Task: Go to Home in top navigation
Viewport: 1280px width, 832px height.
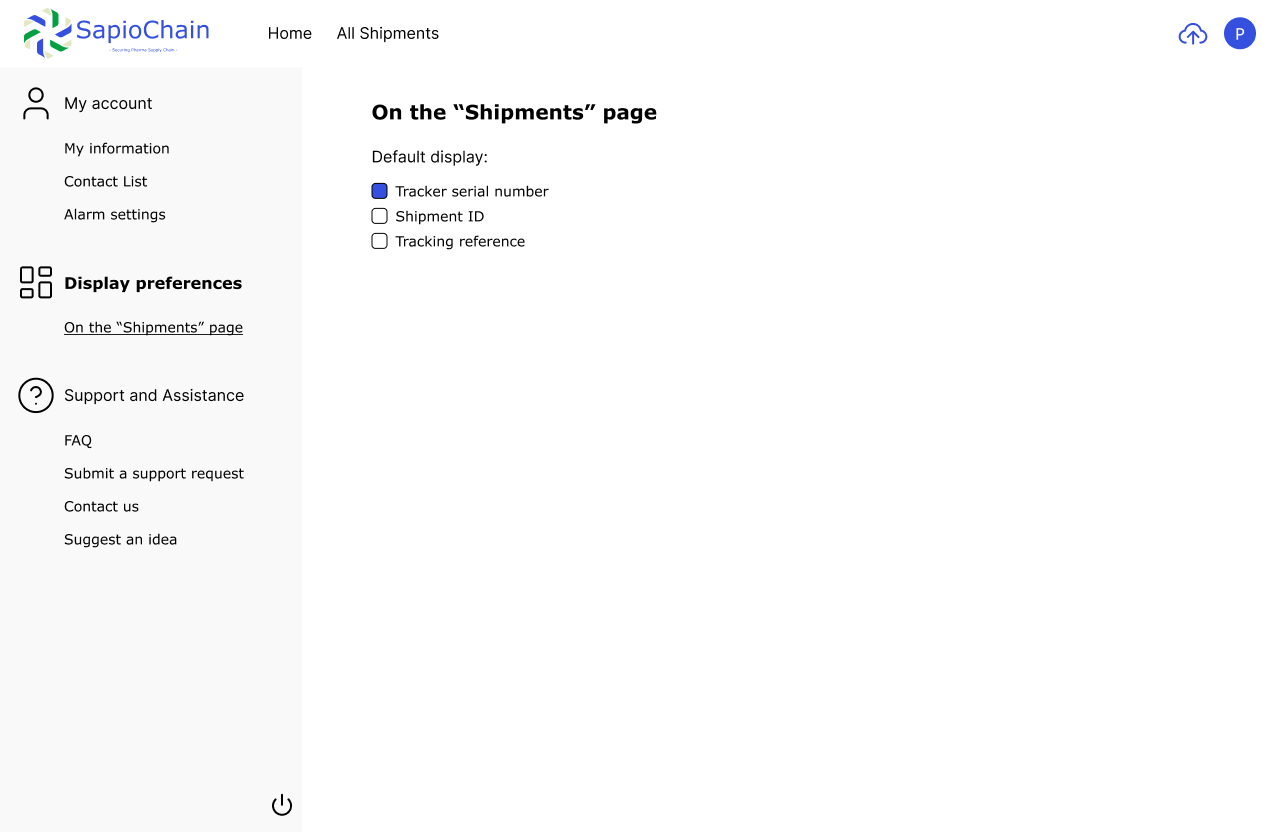Action: tap(290, 33)
